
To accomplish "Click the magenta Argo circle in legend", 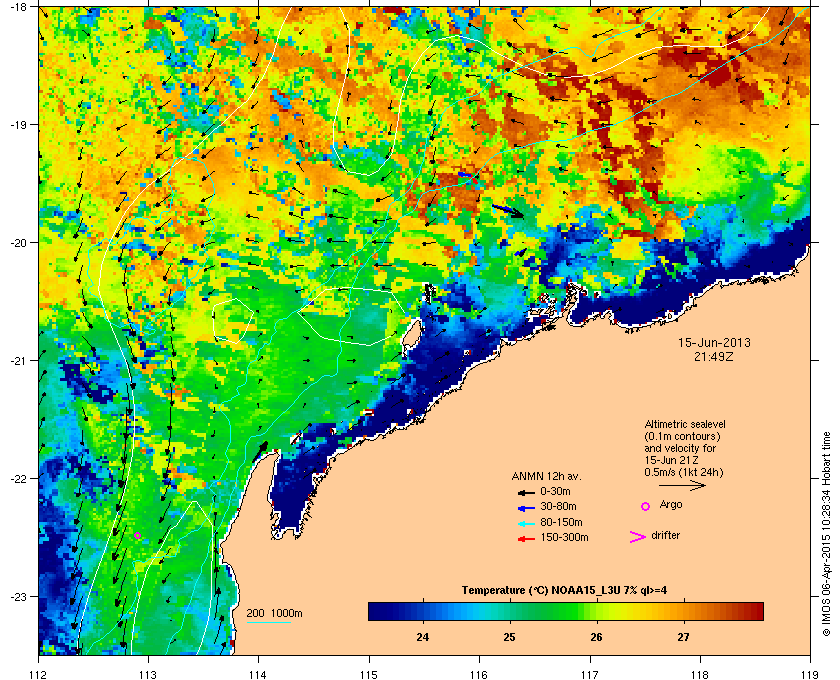I will tap(646, 506).
